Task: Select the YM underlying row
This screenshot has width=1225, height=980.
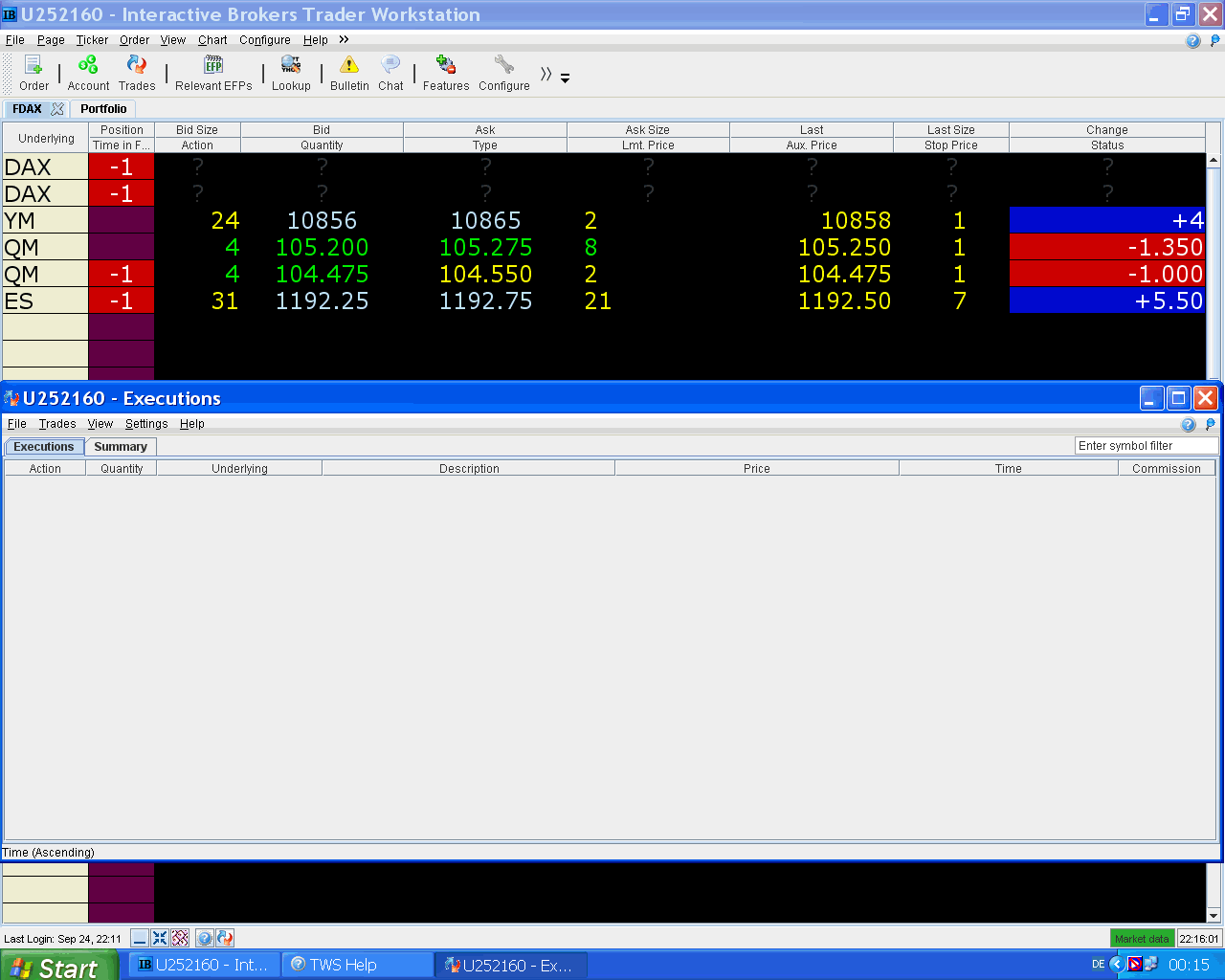Action: [x=45, y=221]
